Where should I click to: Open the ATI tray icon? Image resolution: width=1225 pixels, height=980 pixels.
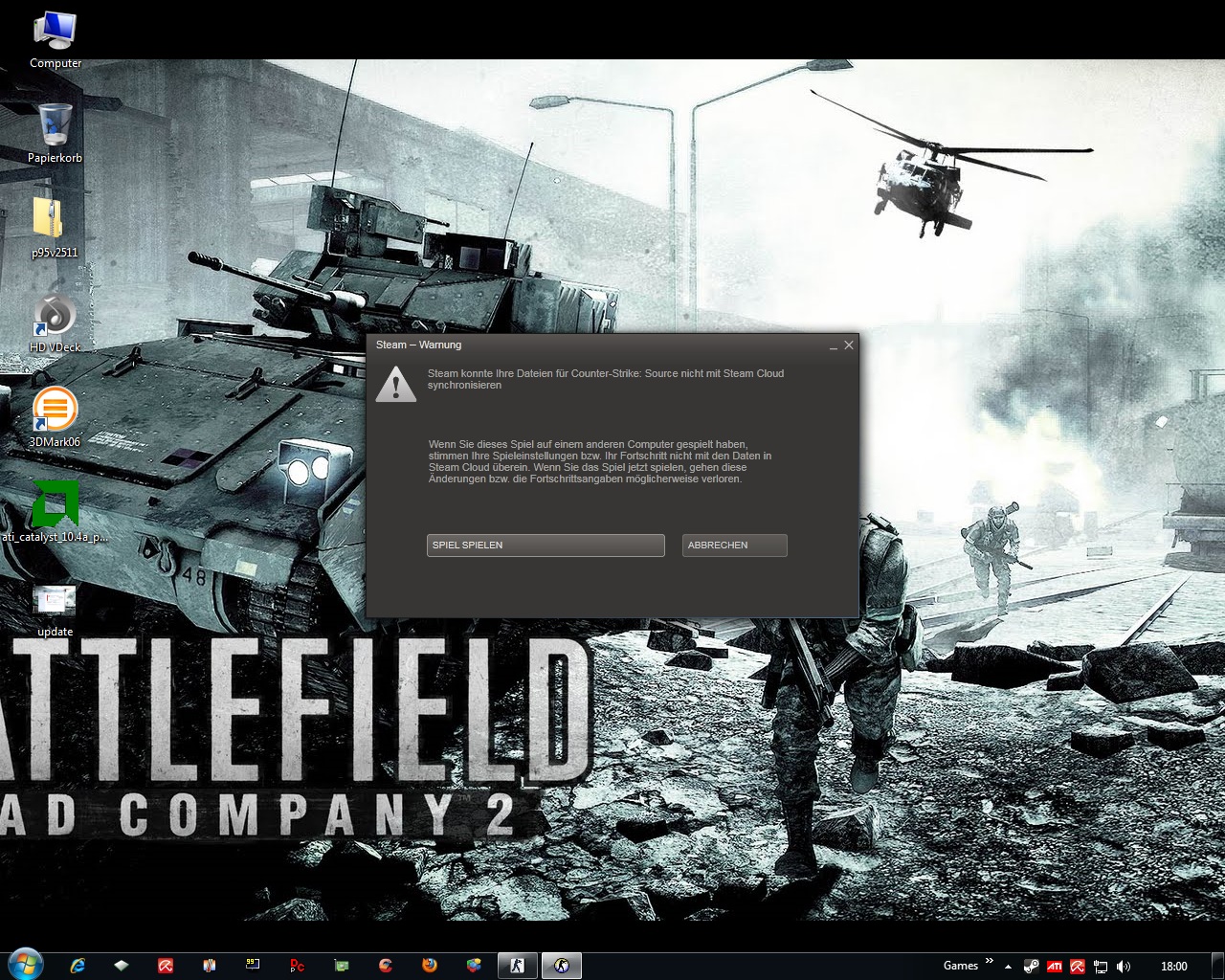point(1055,967)
